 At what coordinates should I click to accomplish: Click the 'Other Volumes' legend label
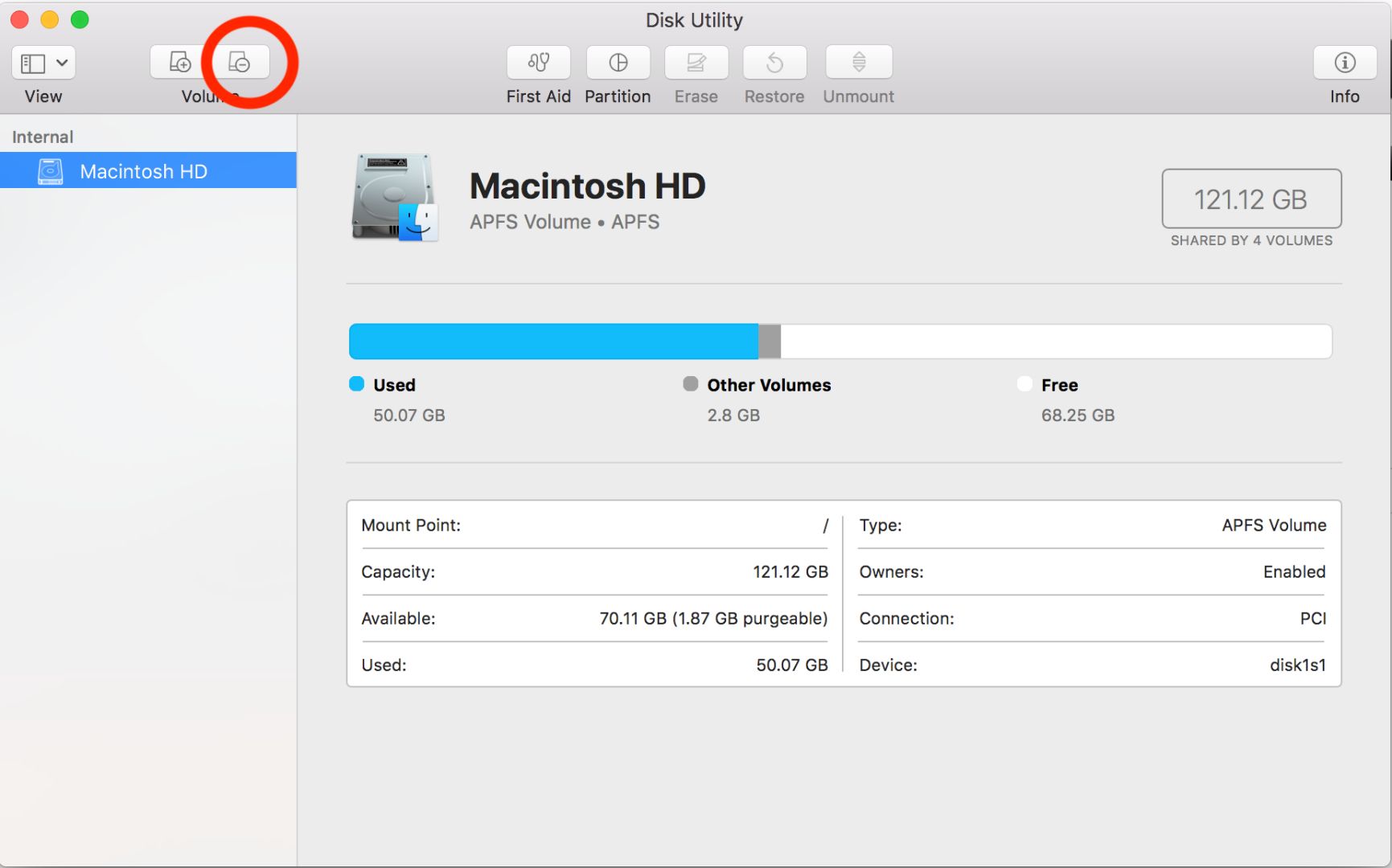point(770,385)
